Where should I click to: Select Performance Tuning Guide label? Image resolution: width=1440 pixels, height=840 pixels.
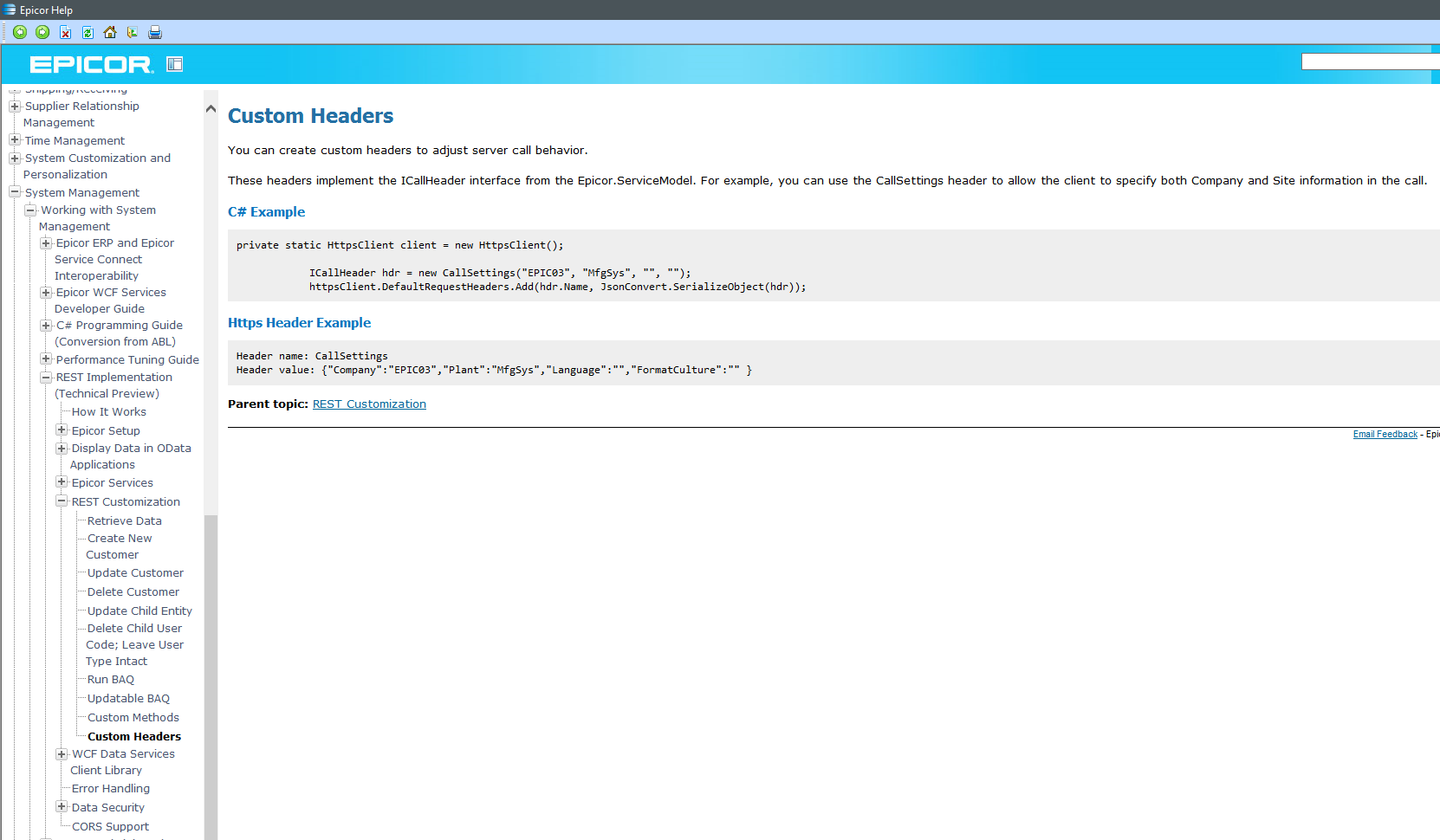(127, 360)
